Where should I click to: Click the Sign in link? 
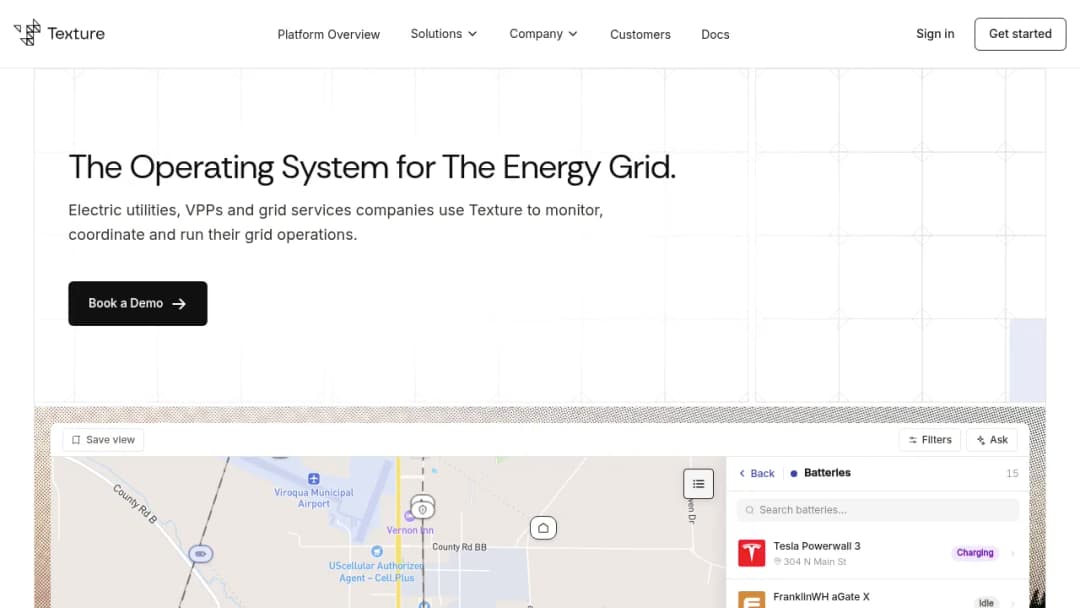(935, 34)
